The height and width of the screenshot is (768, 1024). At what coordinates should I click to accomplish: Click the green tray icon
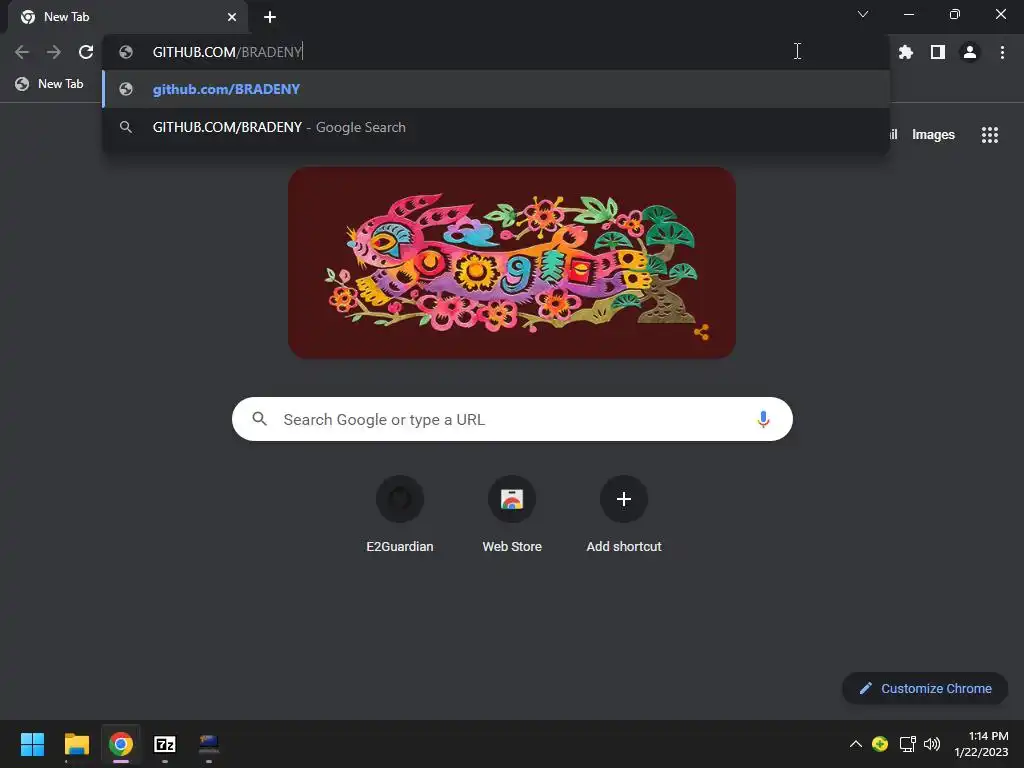(x=880, y=744)
